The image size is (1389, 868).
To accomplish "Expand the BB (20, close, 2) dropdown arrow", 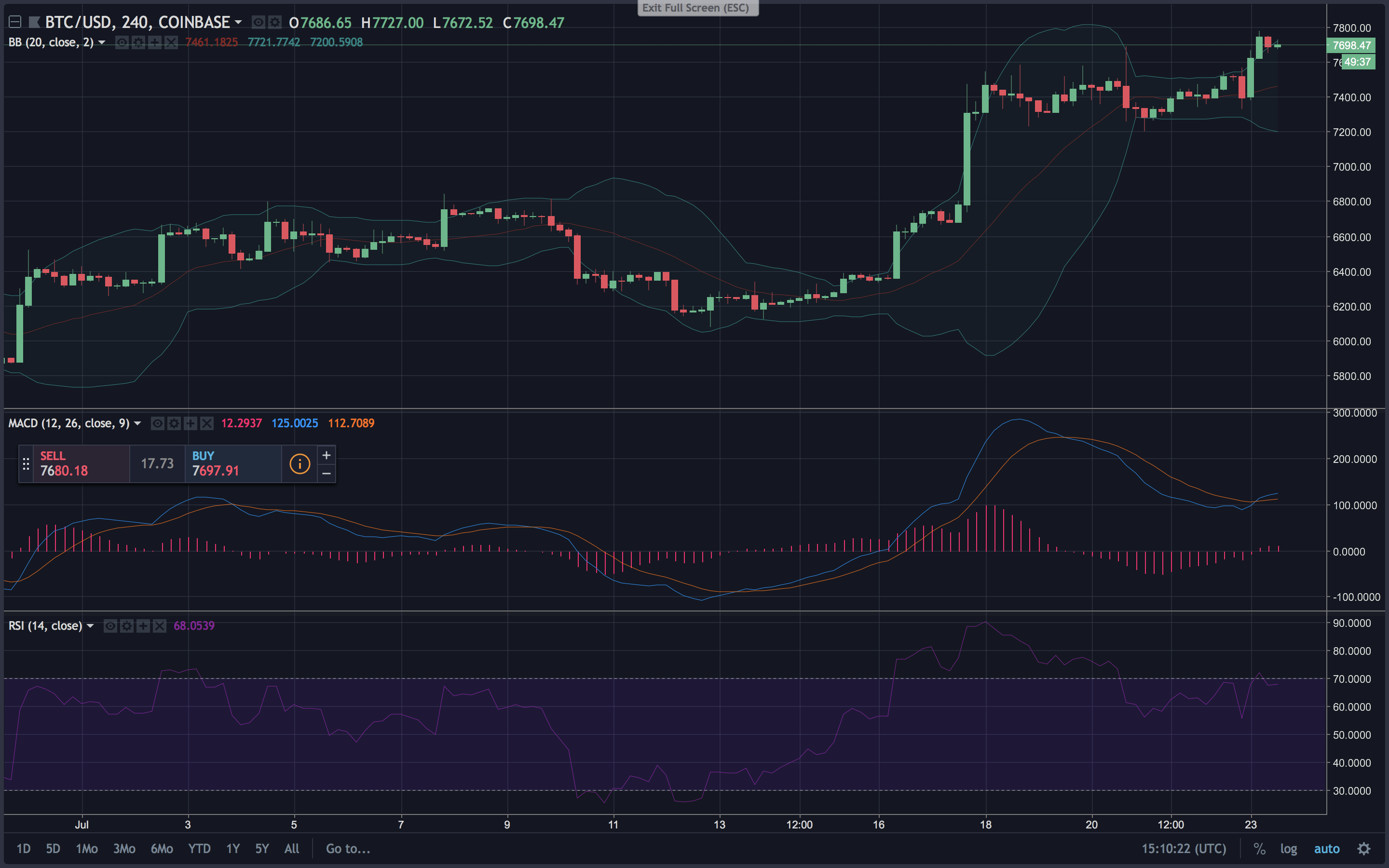I will (102, 42).
